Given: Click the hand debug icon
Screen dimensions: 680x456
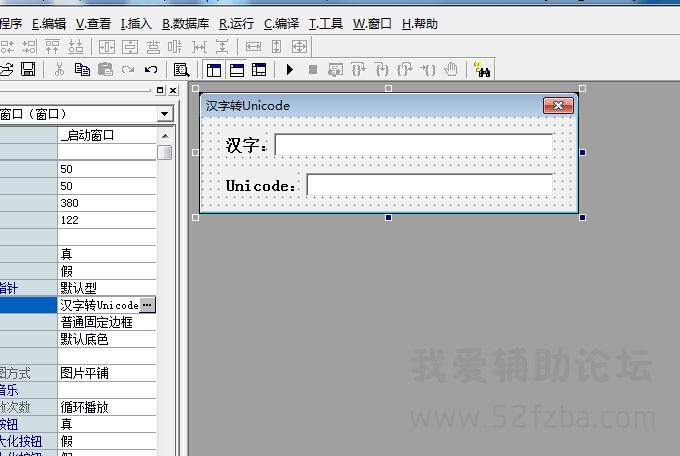Looking at the screenshot, I should (x=451, y=69).
